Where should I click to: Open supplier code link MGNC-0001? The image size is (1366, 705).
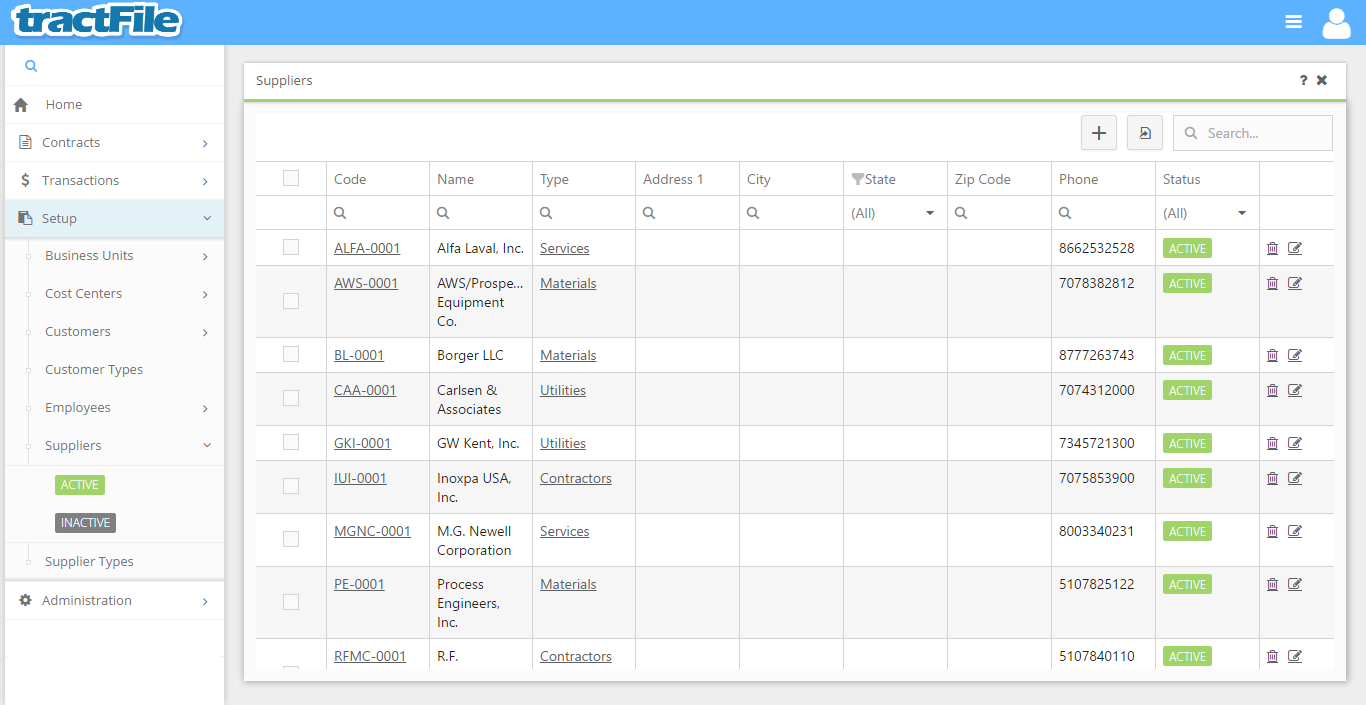pyautogui.click(x=372, y=531)
